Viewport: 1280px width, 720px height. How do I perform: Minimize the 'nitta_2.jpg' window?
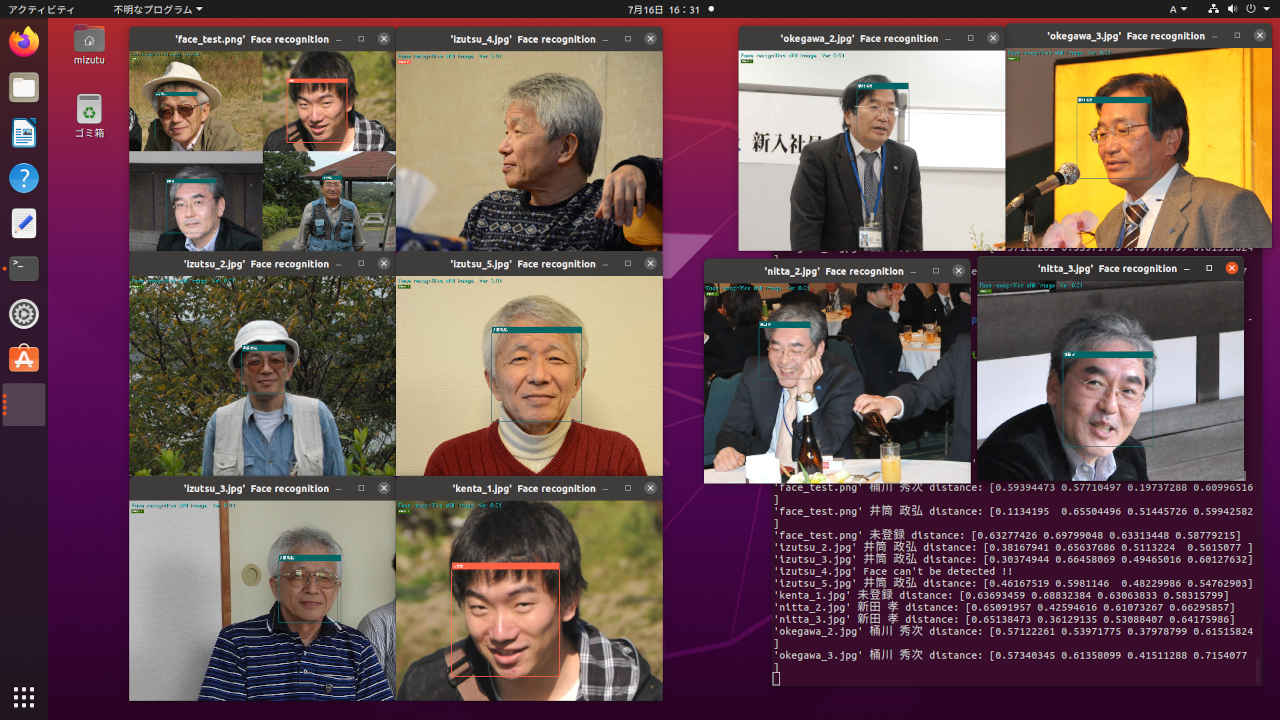click(913, 271)
